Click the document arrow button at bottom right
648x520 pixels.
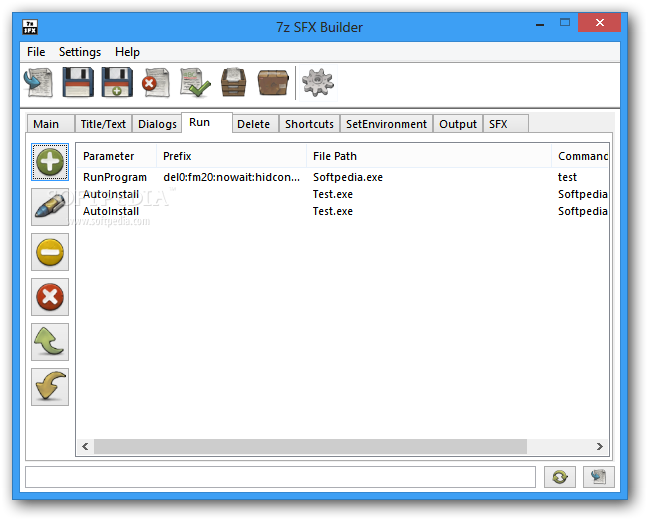pyautogui.click(x=598, y=477)
